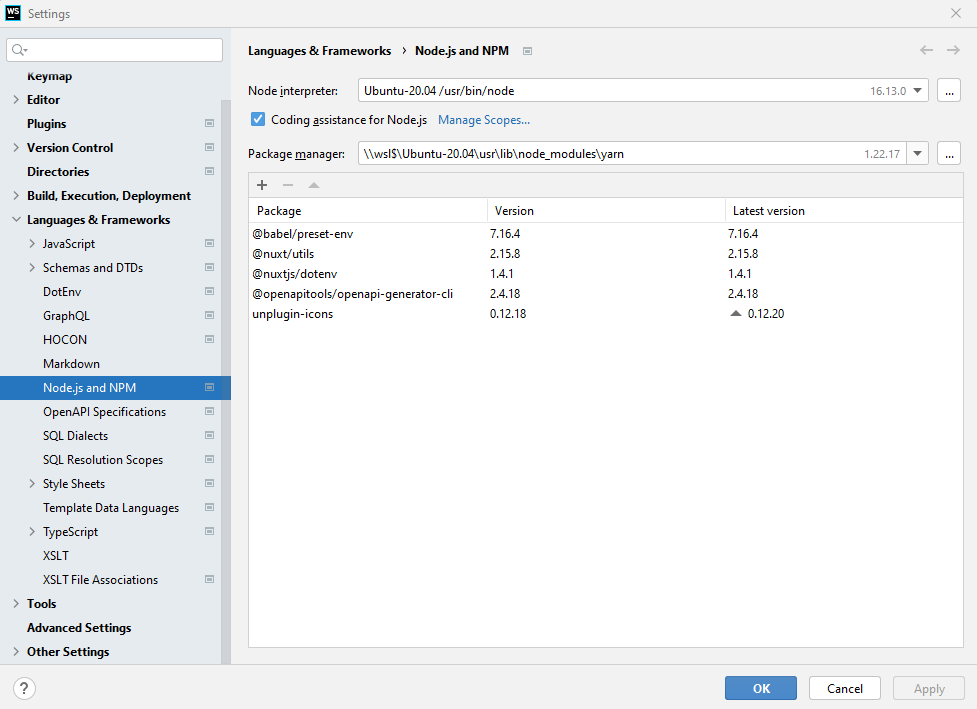The width and height of the screenshot is (977, 709).
Task: Click the settings tree vertical scrollbar
Action: [226, 380]
